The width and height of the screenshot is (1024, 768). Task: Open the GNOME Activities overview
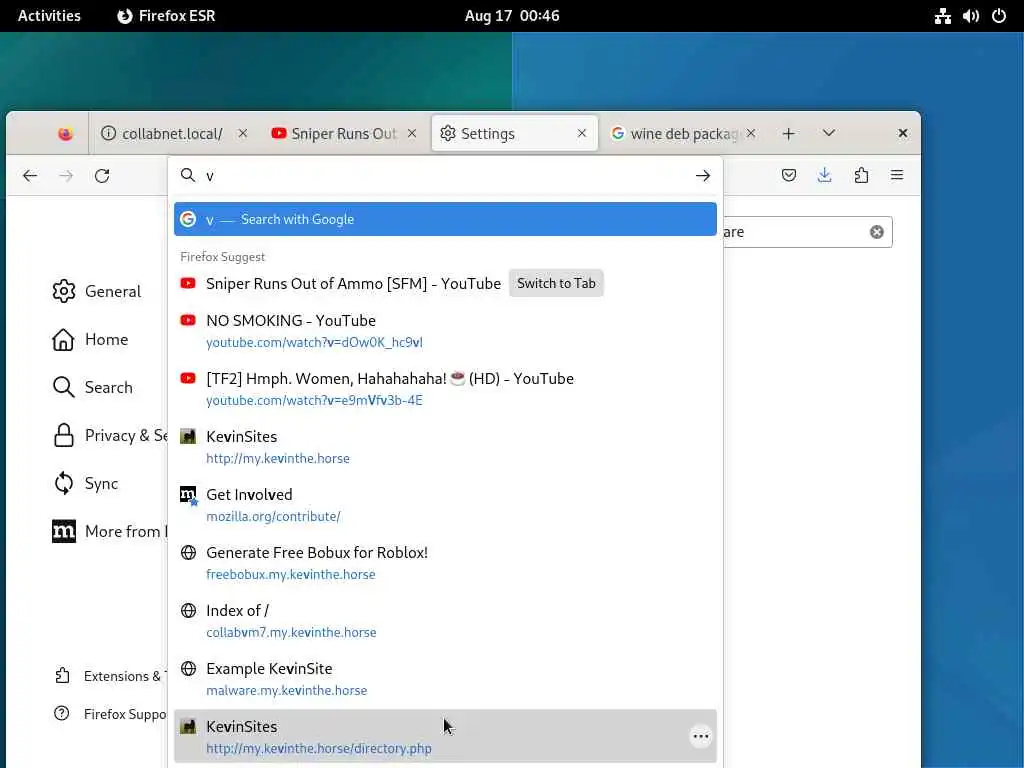[49, 16]
